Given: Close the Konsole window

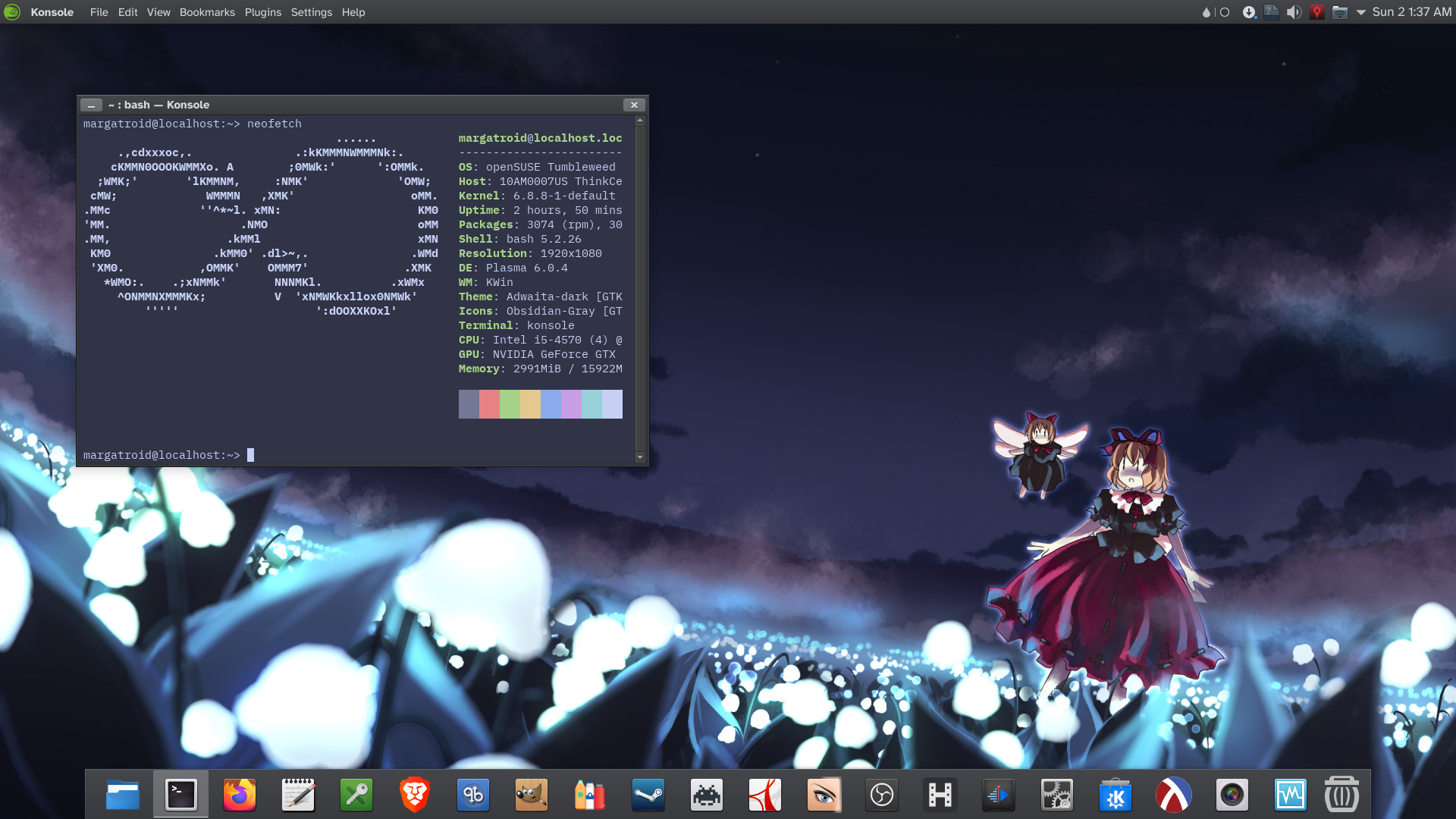Looking at the screenshot, I should [x=634, y=105].
